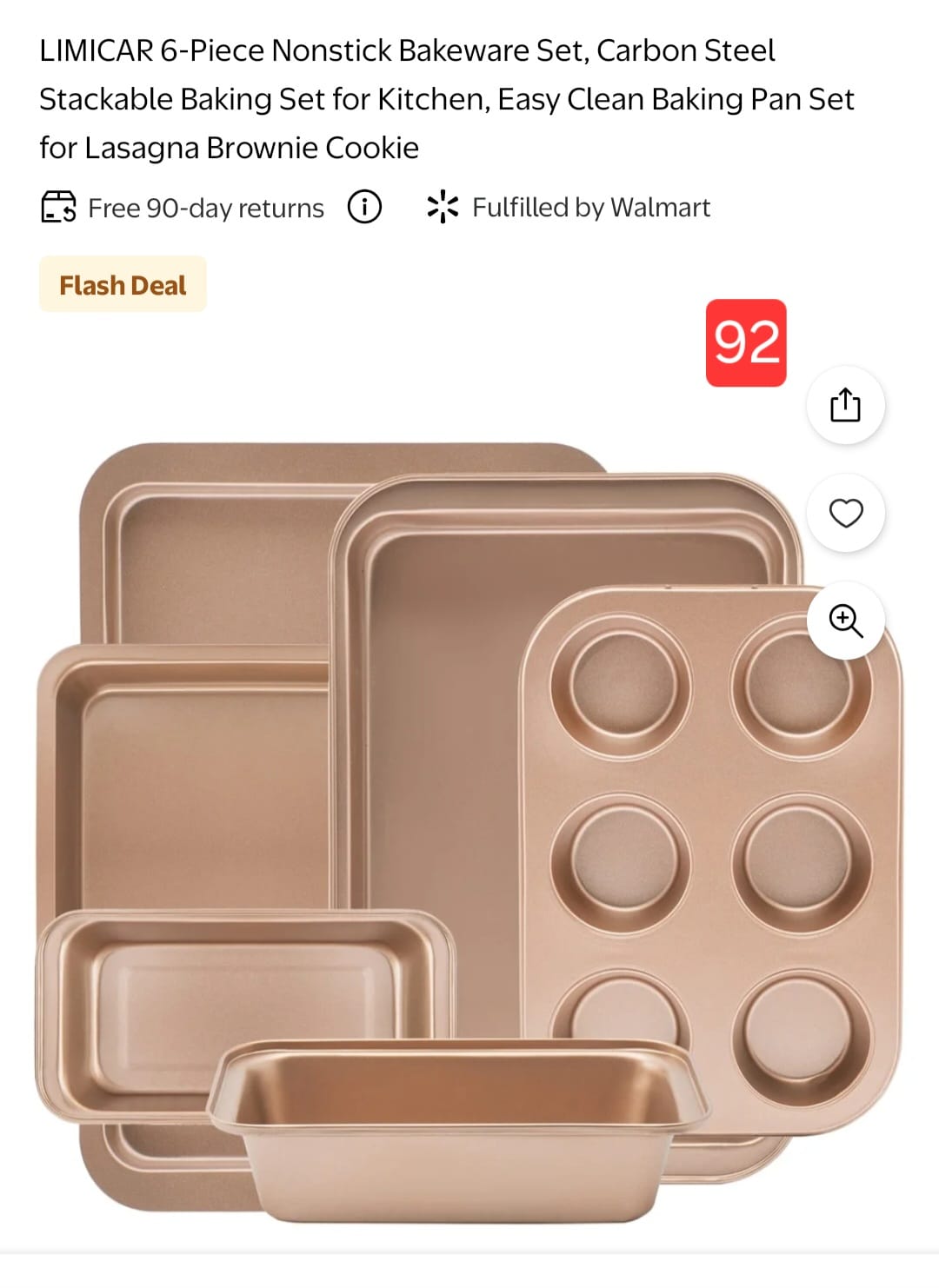The image size is (939, 1288).
Task: Tap the Fulfilled by Walmart label
Action: pyautogui.click(x=590, y=208)
